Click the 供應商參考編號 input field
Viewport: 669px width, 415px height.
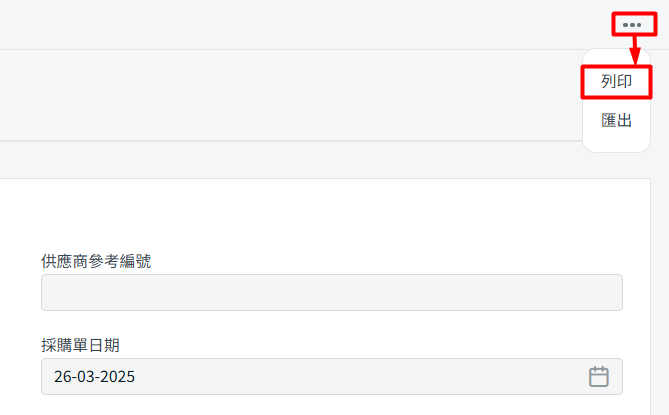(332, 293)
